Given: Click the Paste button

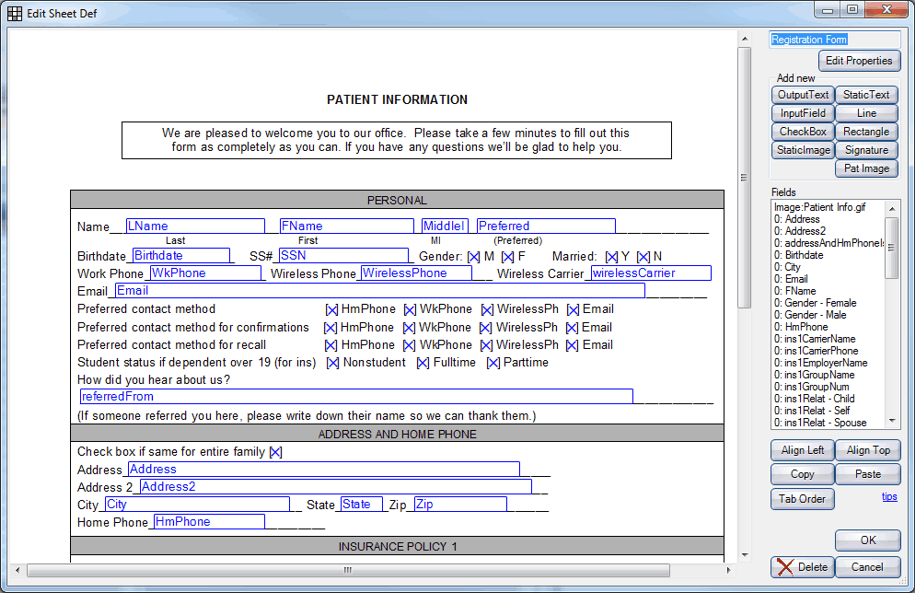Looking at the screenshot, I should tap(868, 475).
